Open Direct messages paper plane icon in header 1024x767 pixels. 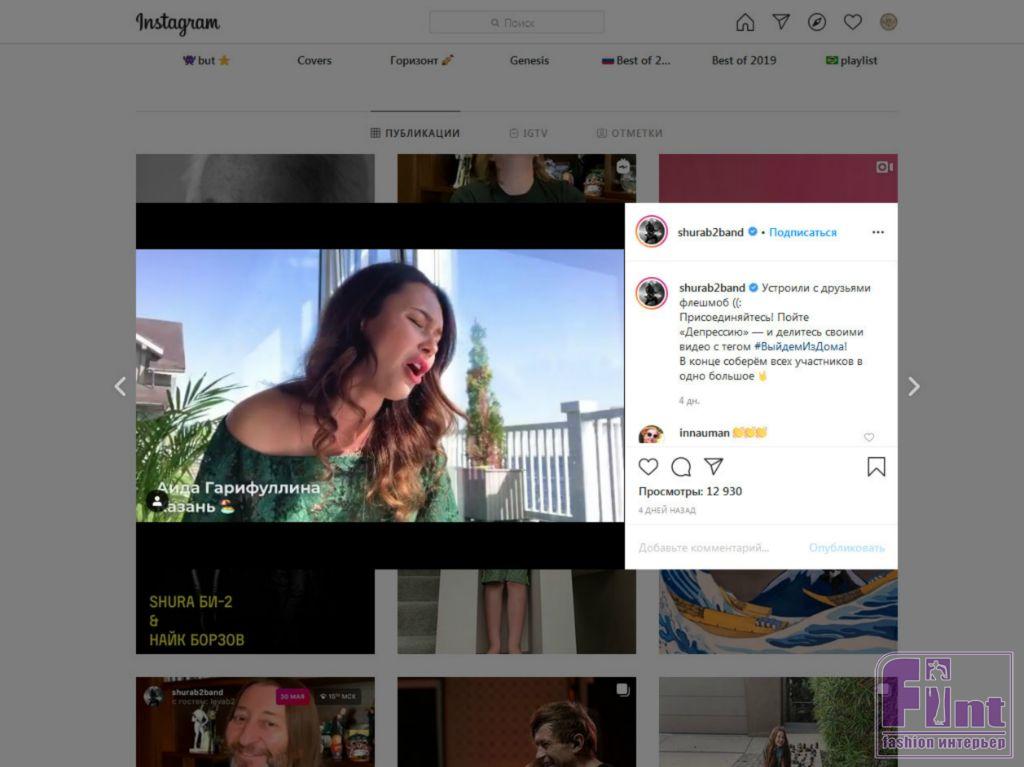tap(781, 22)
